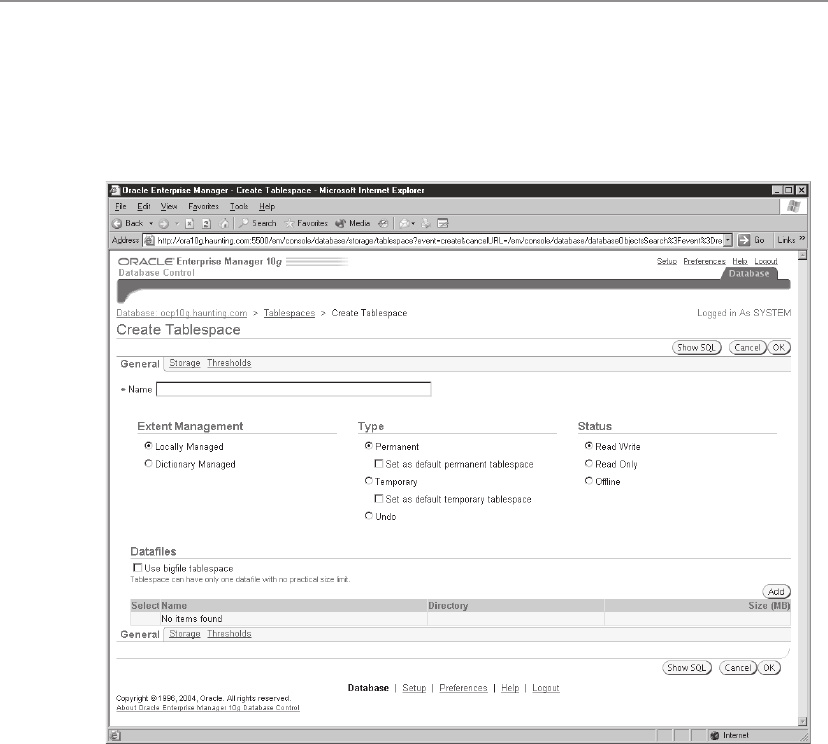Enable Use bigfile tablespace checkbox
Image resolution: width=828 pixels, height=744 pixels.
(138, 568)
